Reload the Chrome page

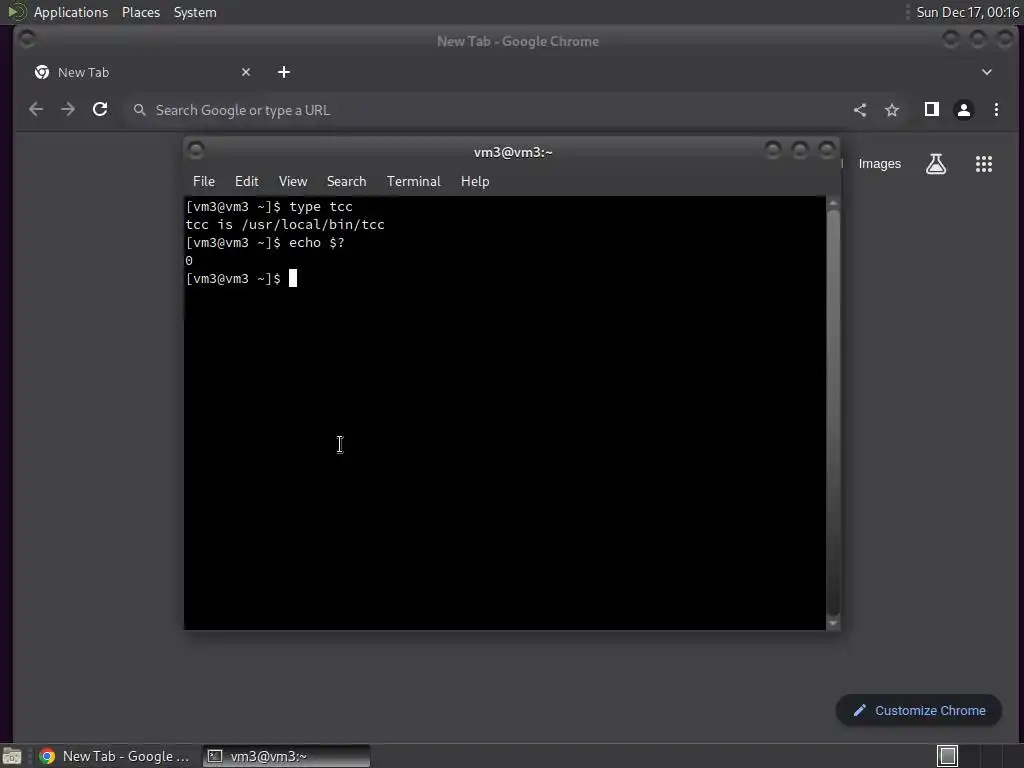[x=100, y=110]
